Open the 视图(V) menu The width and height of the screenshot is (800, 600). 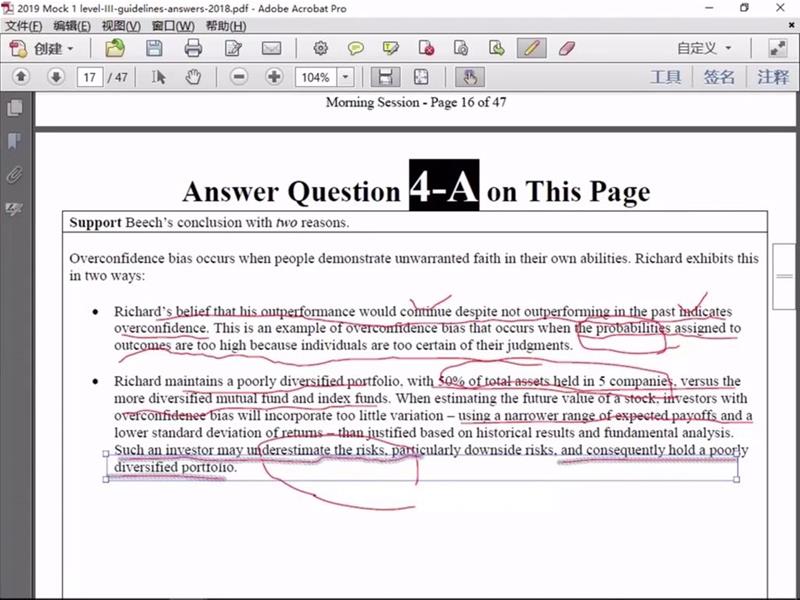121,26
